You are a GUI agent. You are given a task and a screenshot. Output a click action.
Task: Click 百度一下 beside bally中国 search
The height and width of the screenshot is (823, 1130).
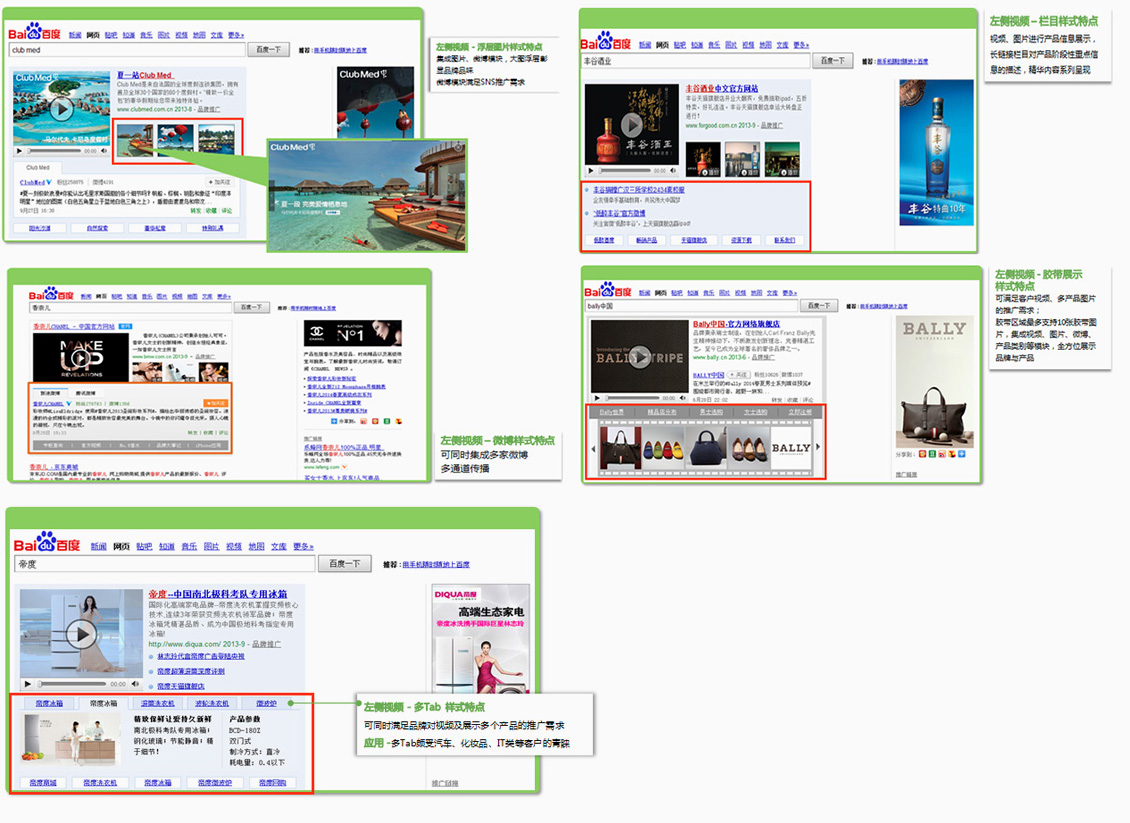tap(819, 306)
